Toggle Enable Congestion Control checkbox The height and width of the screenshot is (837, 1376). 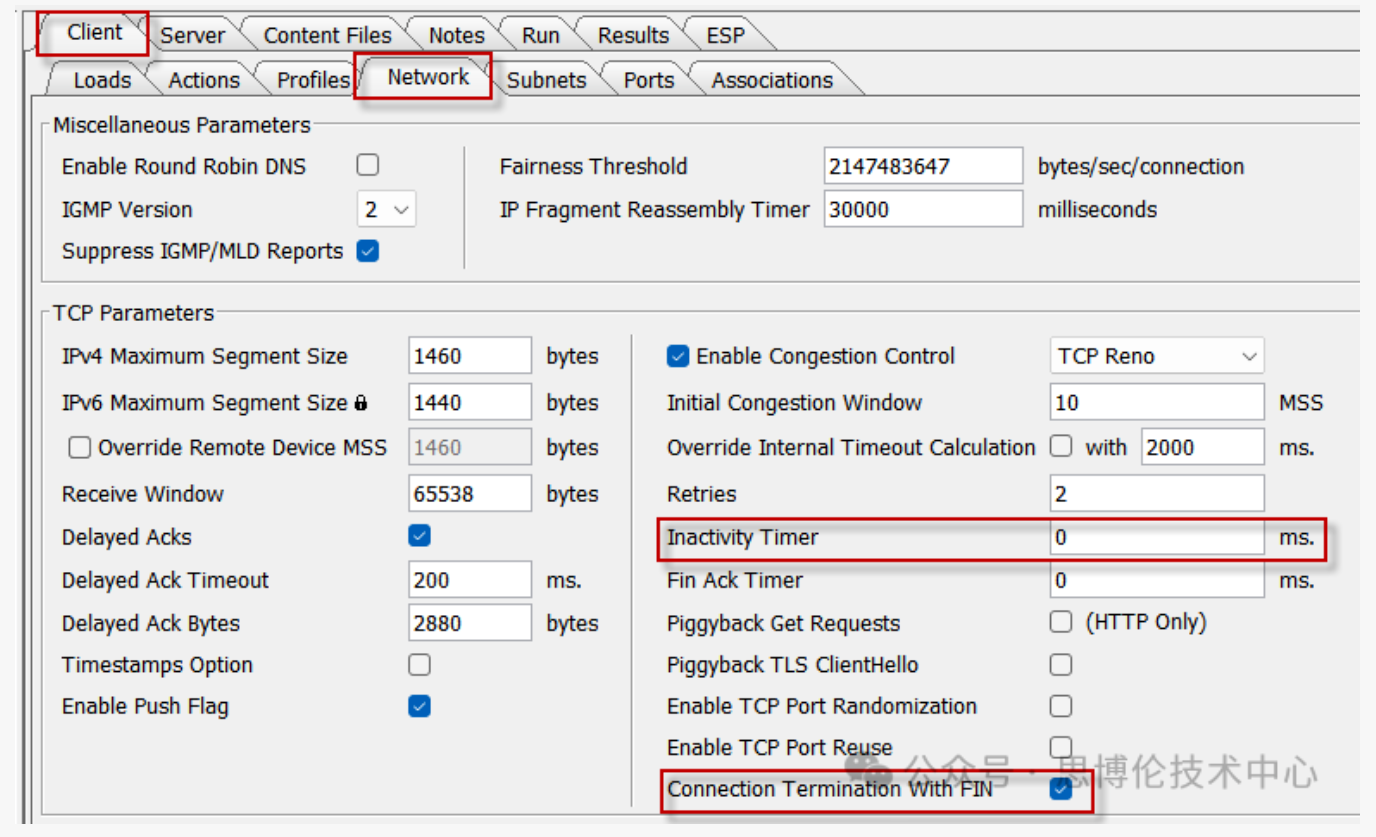point(678,356)
